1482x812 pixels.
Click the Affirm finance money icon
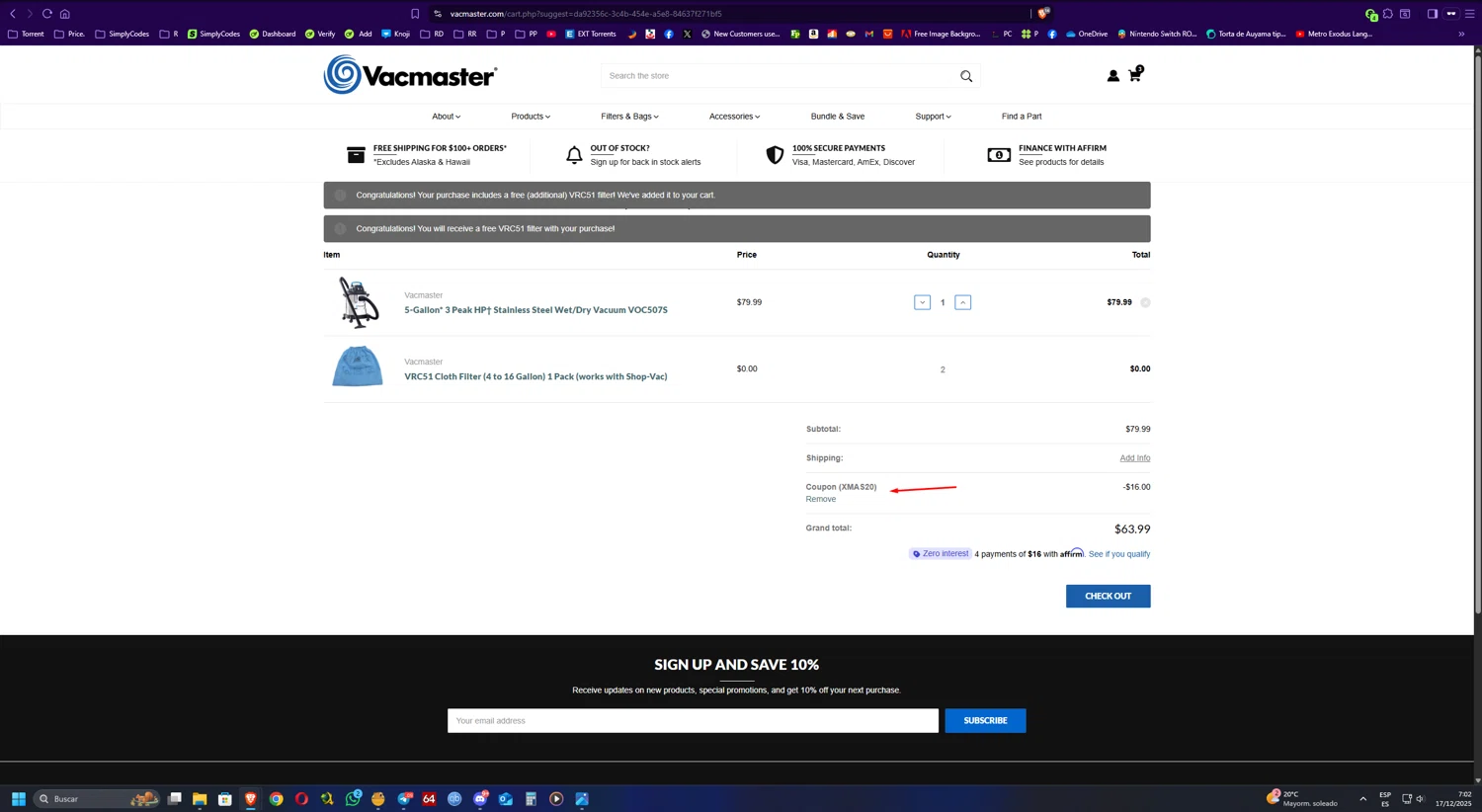(x=999, y=155)
